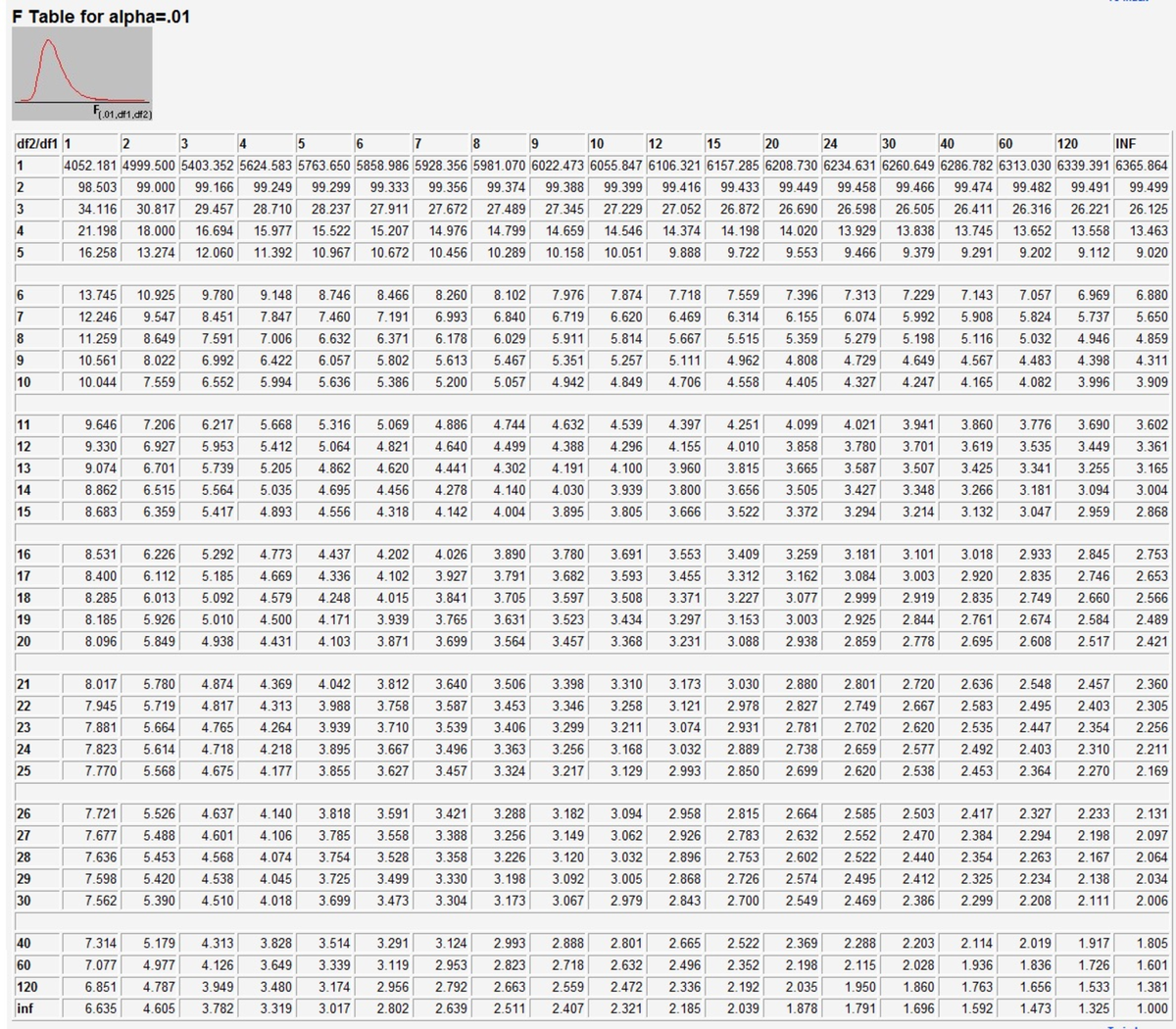Select the F(.01,df1,df2) label under the graph
The height and width of the screenshot is (1029, 1176).
click(102, 111)
